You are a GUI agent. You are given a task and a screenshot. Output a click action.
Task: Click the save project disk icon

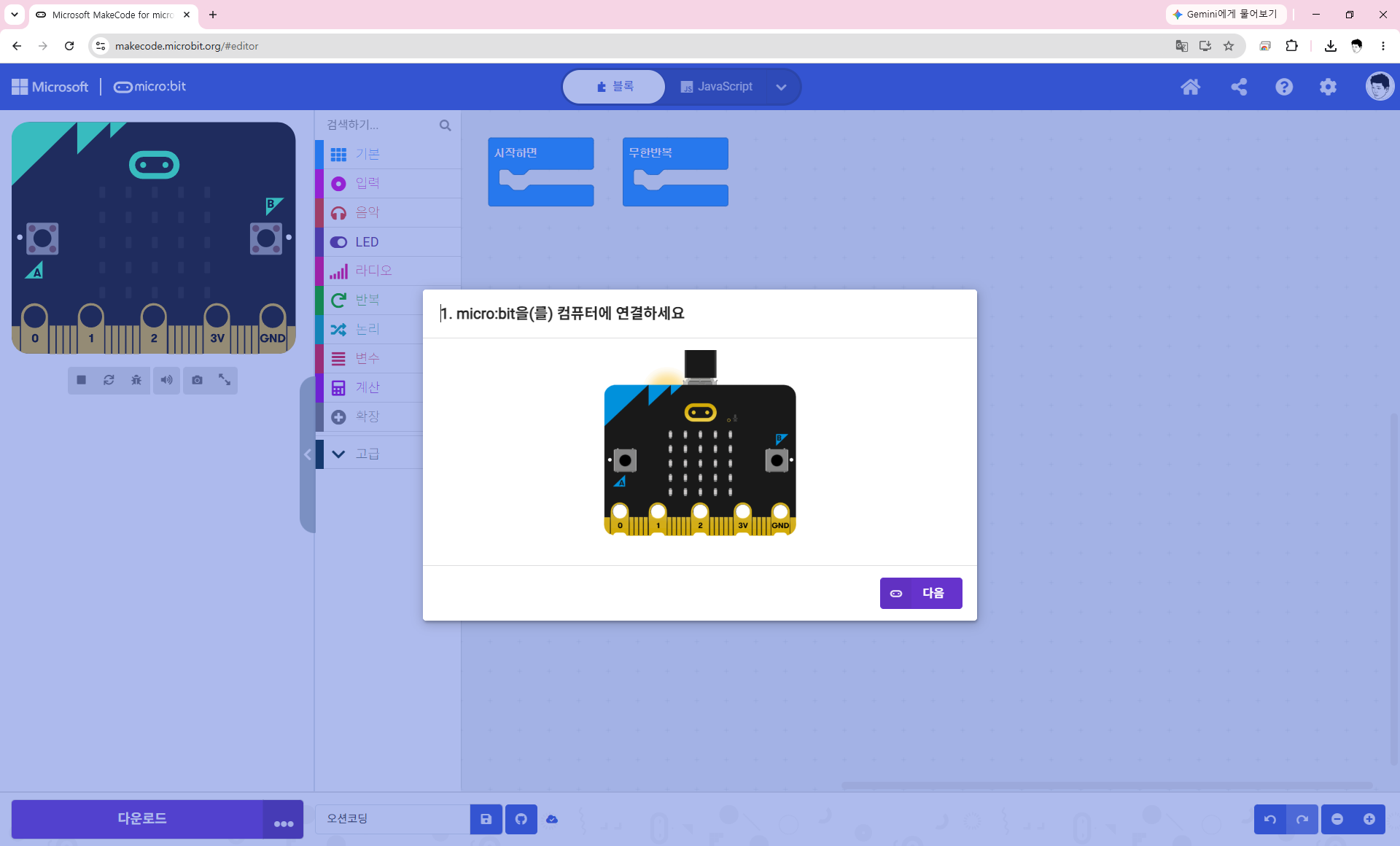486,819
